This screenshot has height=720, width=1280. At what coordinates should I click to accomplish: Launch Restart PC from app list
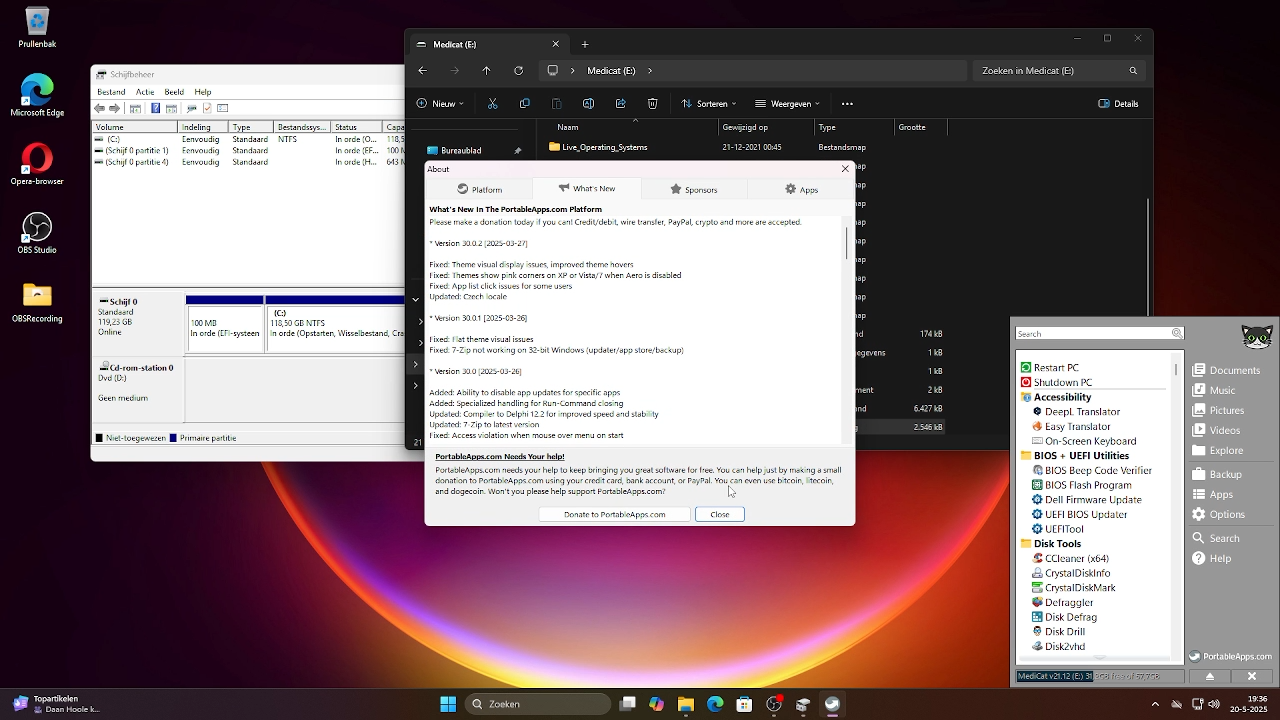point(1049,367)
